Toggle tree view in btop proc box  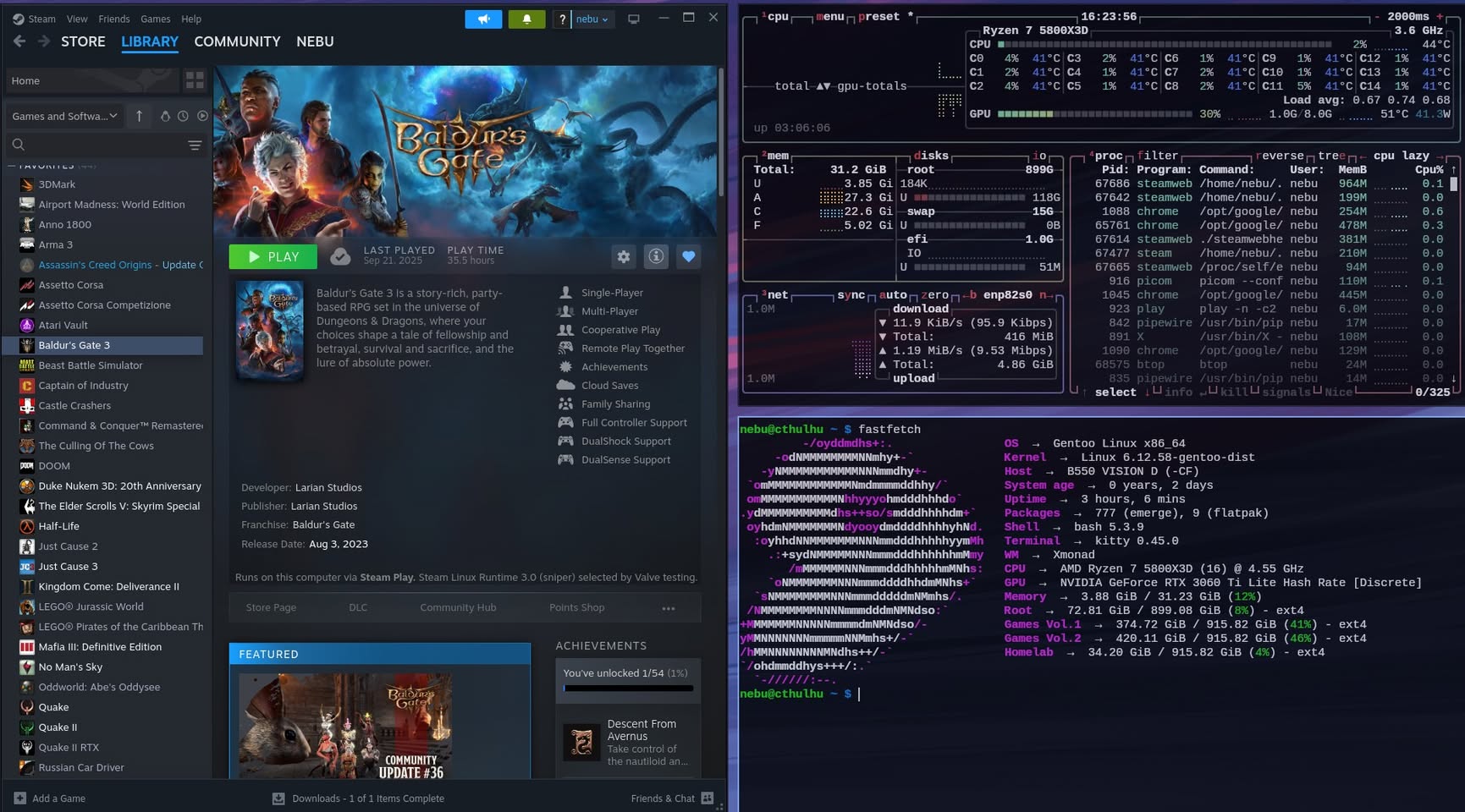pyautogui.click(x=1331, y=156)
